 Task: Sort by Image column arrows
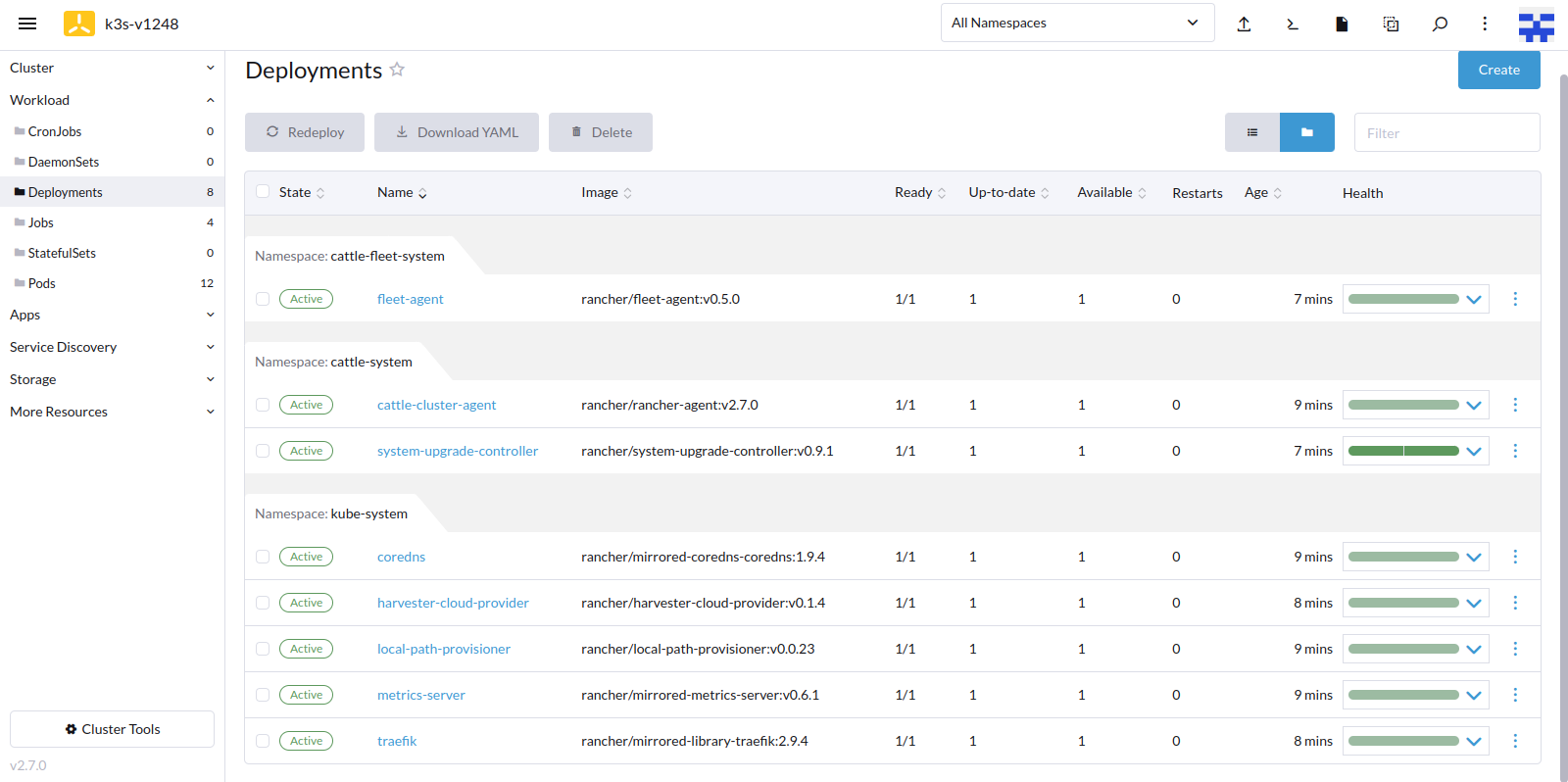(x=627, y=193)
